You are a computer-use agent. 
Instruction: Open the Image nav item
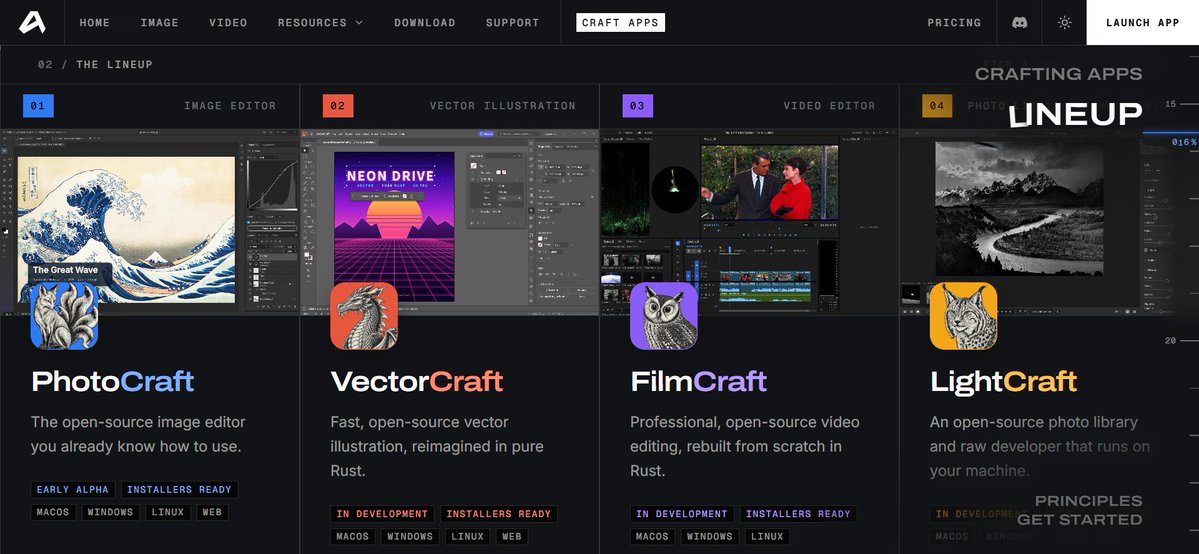pos(159,23)
